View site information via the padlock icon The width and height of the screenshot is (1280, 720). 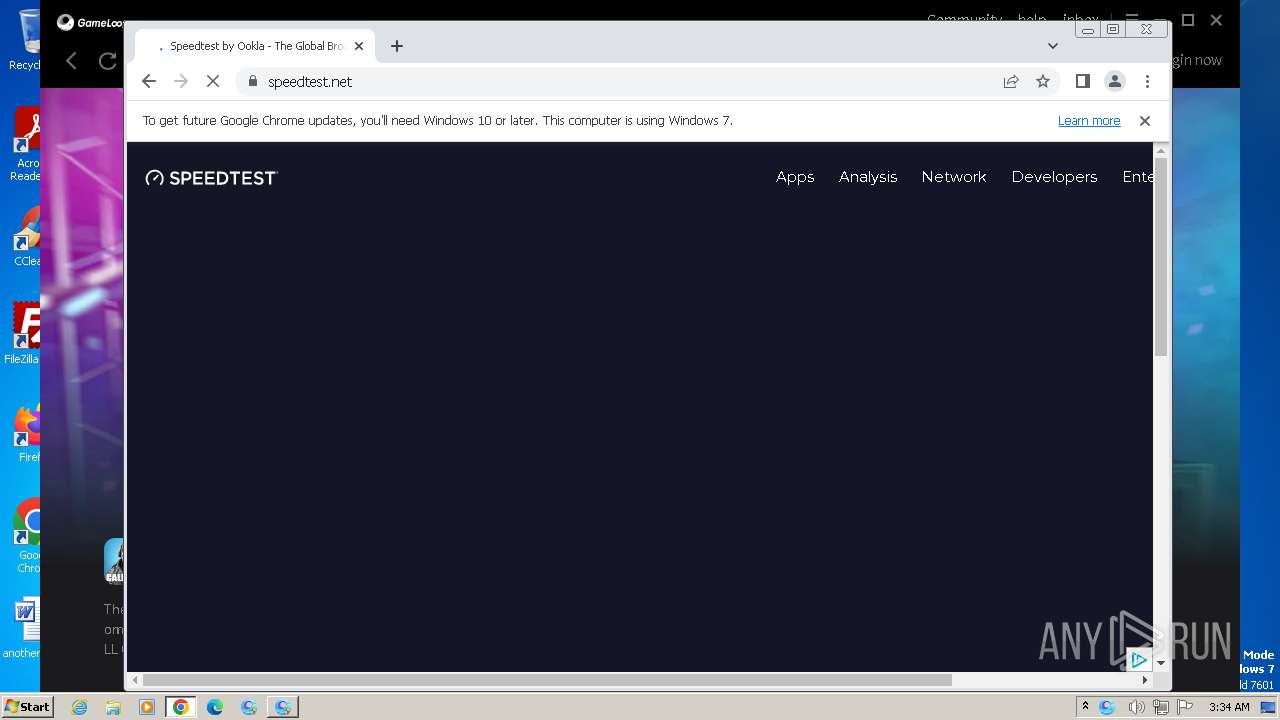click(x=252, y=81)
